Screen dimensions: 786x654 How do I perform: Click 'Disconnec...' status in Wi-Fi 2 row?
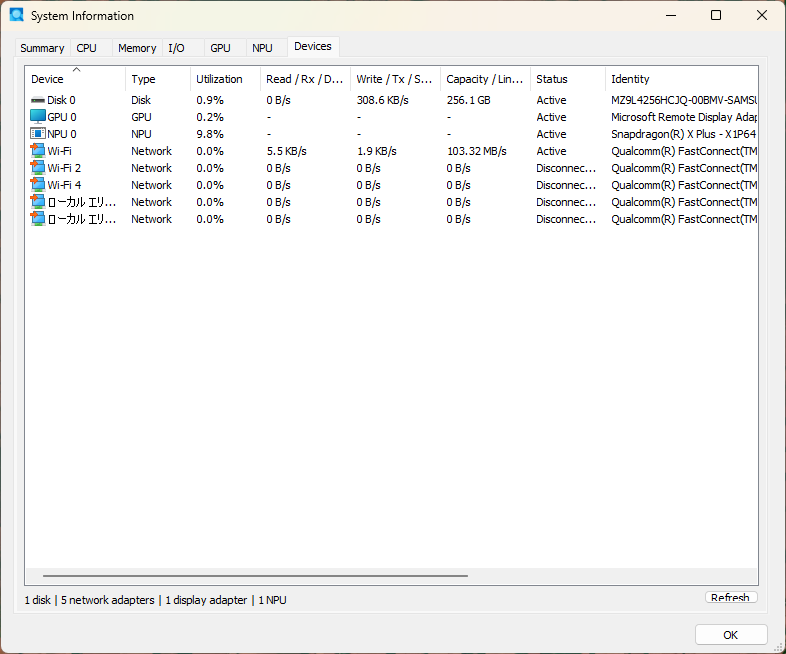point(566,168)
